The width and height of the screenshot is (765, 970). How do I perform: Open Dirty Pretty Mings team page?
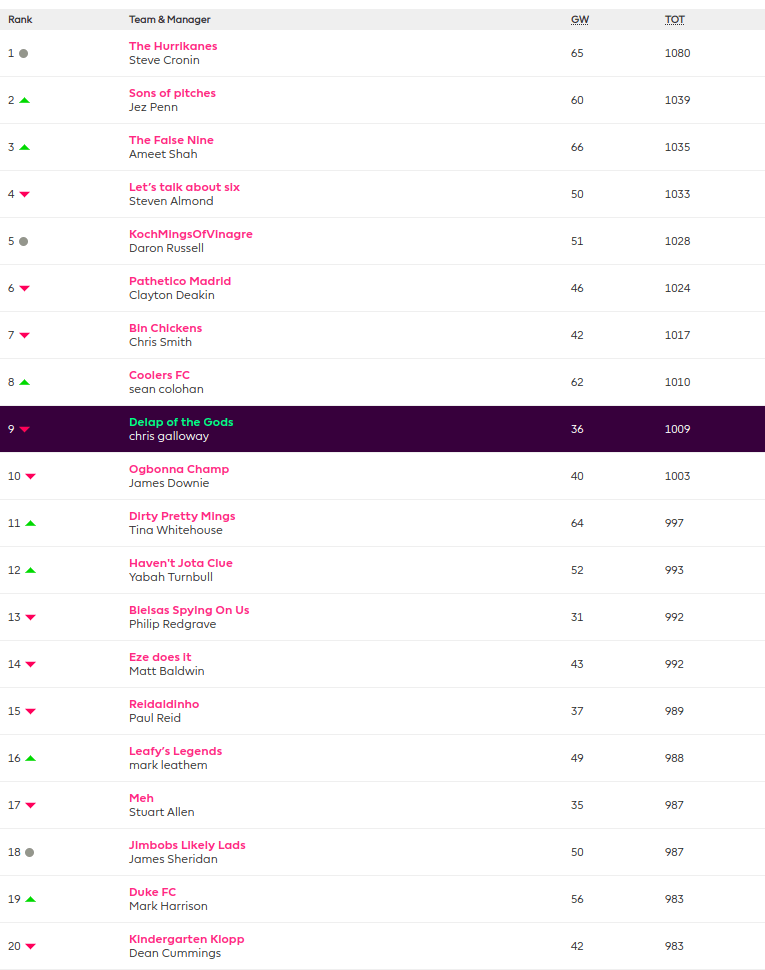click(x=182, y=516)
